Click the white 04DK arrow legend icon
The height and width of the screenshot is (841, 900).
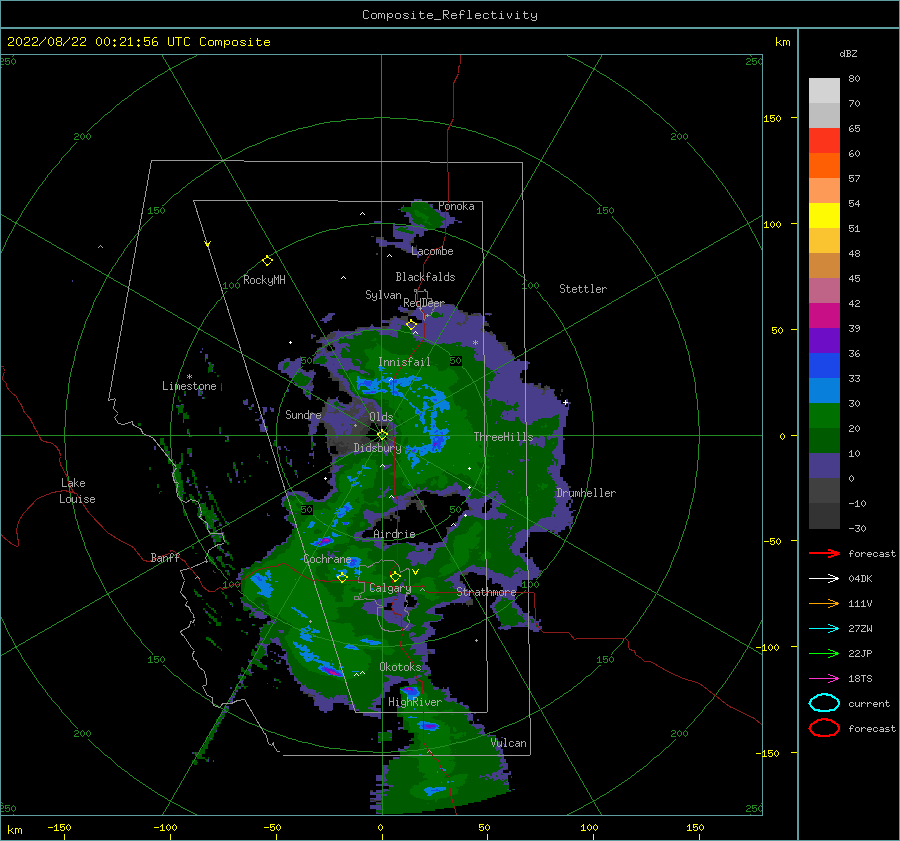(x=824, y=579)
